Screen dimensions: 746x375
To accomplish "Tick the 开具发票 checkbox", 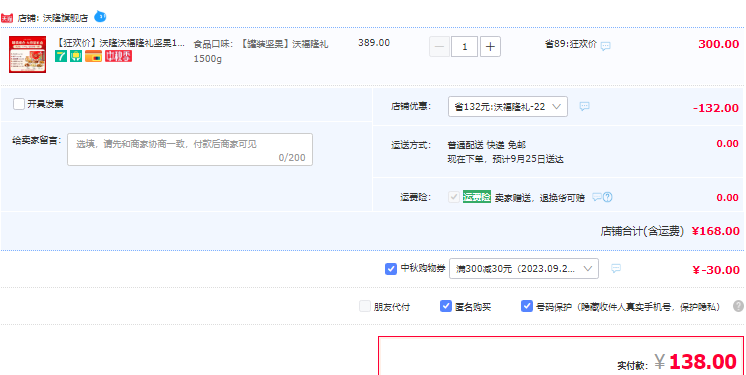I will point(19,104).
